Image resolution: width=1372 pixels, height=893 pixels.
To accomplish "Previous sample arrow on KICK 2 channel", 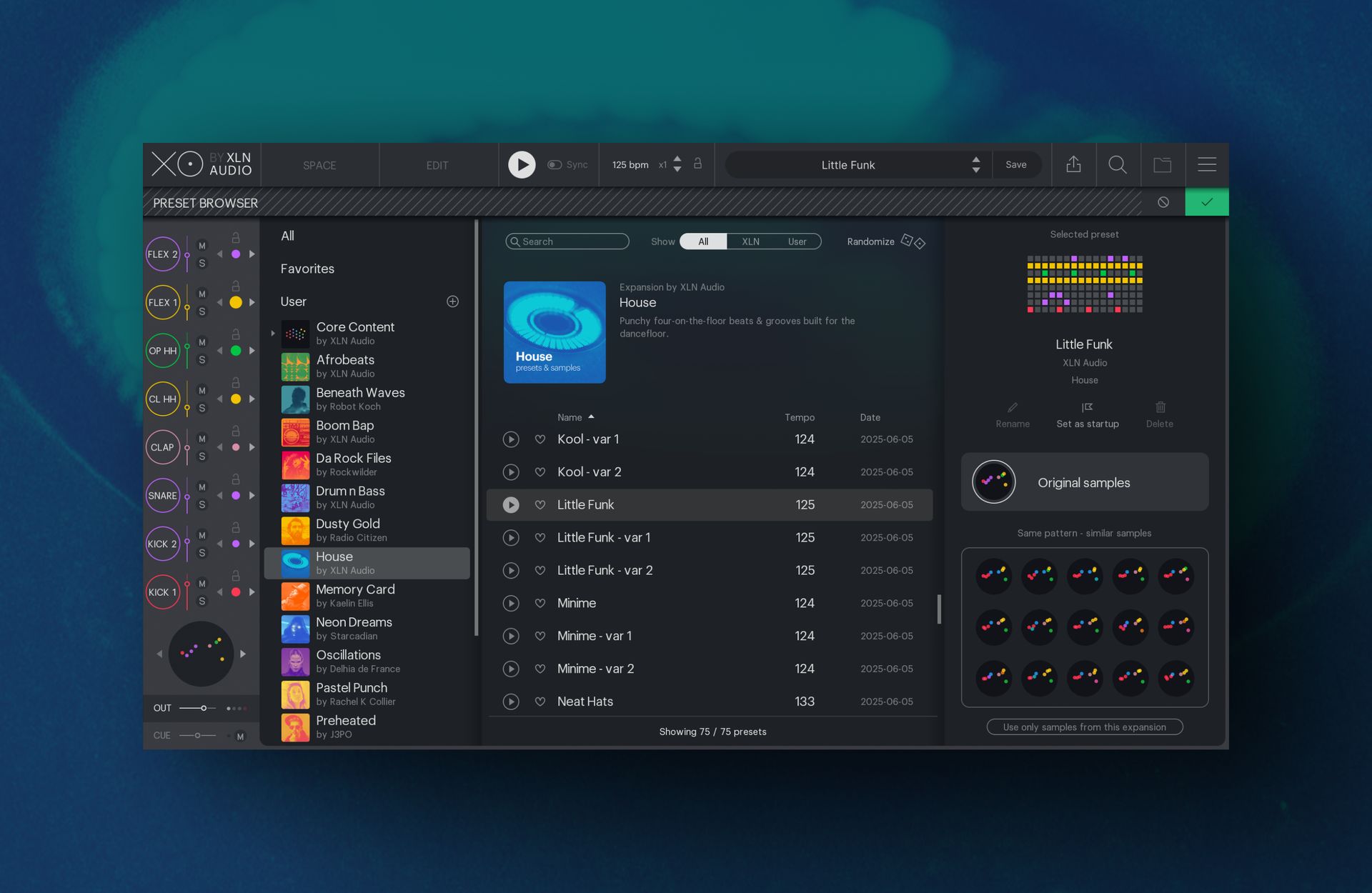I will coord(220,544).
